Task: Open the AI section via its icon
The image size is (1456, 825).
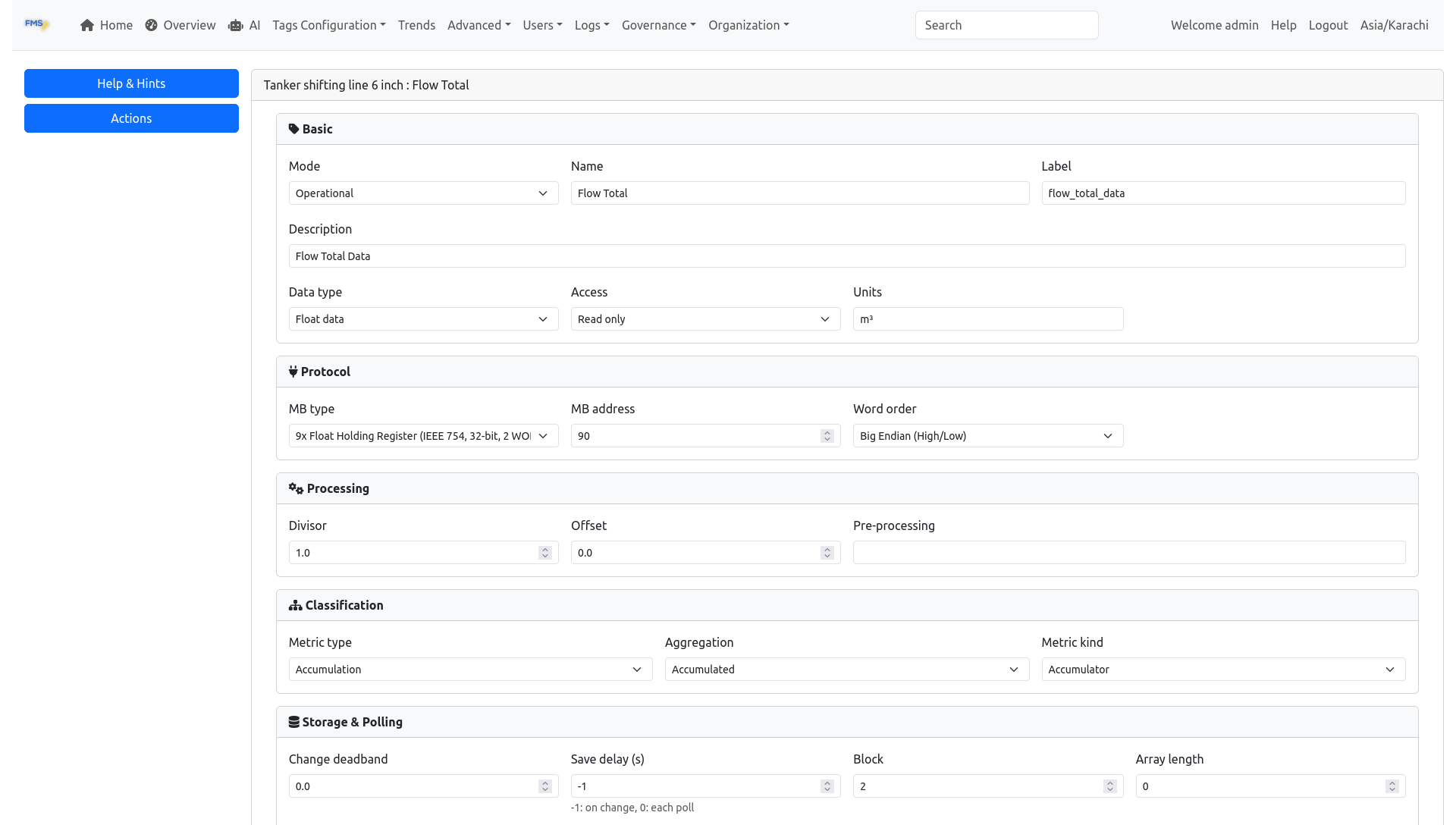Action: [234, 25]
